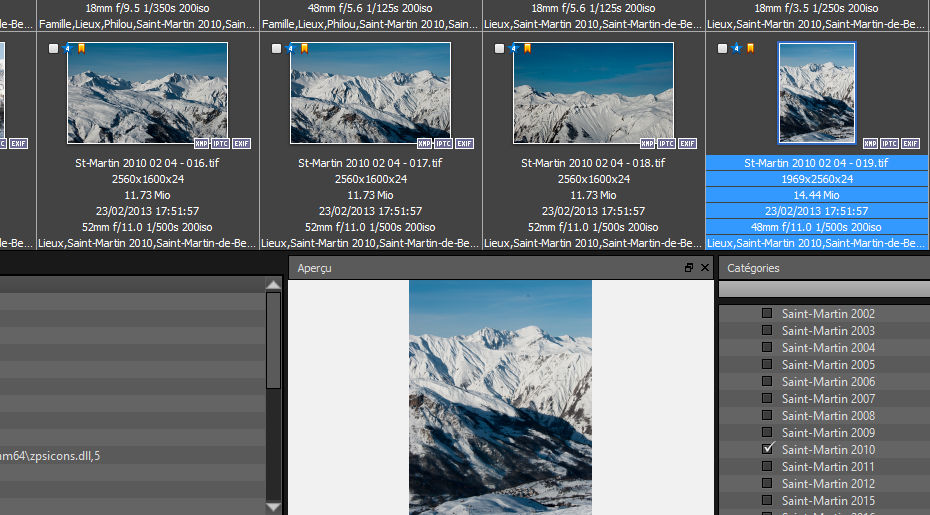Click the highlighted name 'St-Martin 2010 02 04 - 019.tif'
Screen dimensions: 930x515
pos(816,163)
